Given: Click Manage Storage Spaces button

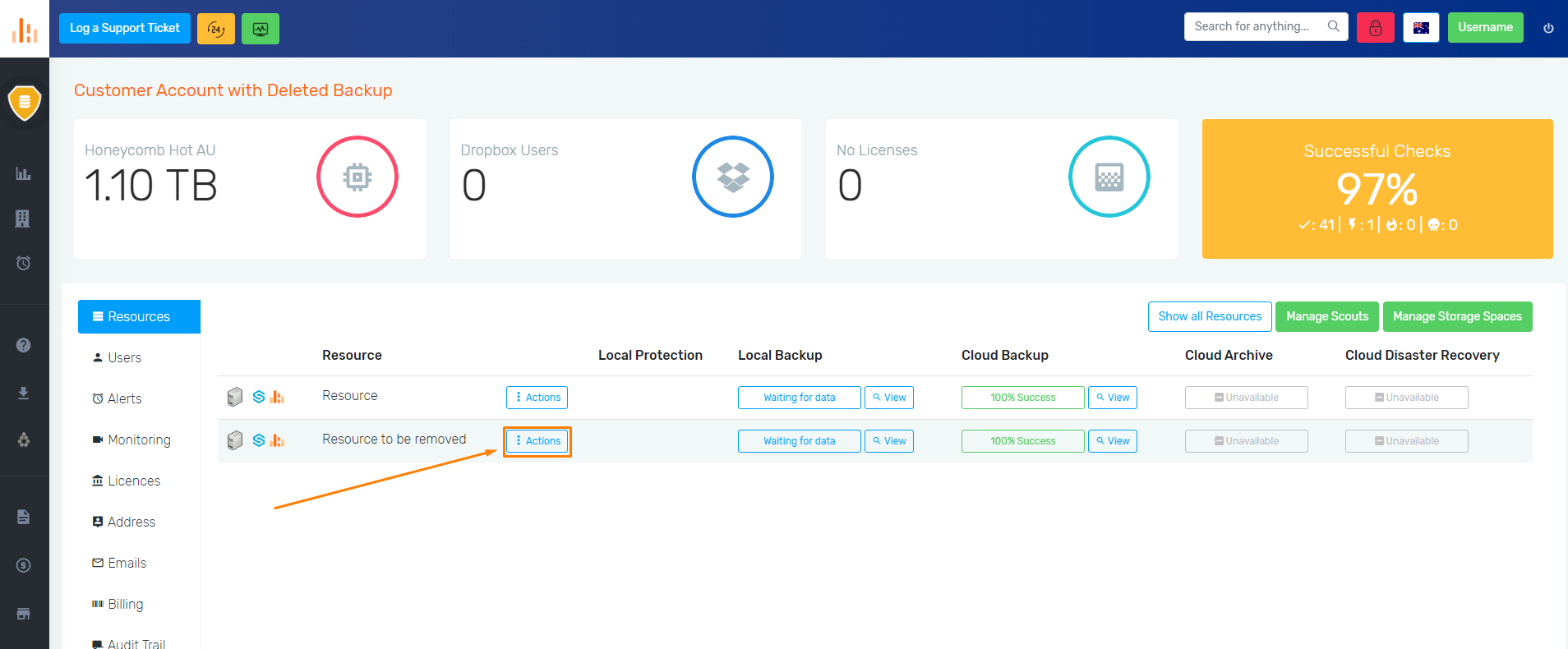Looking at the screenshot, I should 1457,317.
